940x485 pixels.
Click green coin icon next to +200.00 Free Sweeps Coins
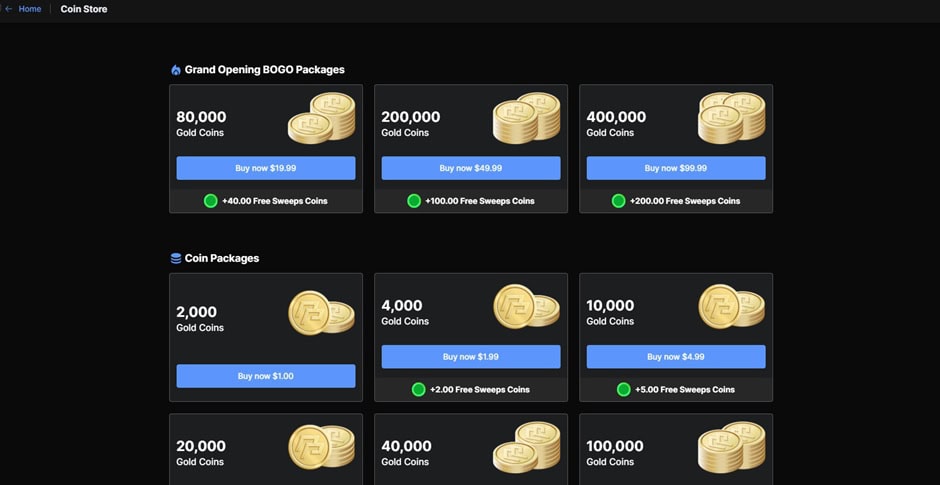click(619, 201)
